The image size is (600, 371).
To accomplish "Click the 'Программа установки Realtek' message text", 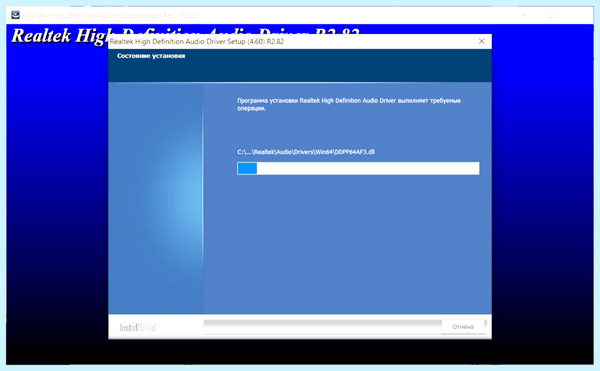I will click(349, 104).
